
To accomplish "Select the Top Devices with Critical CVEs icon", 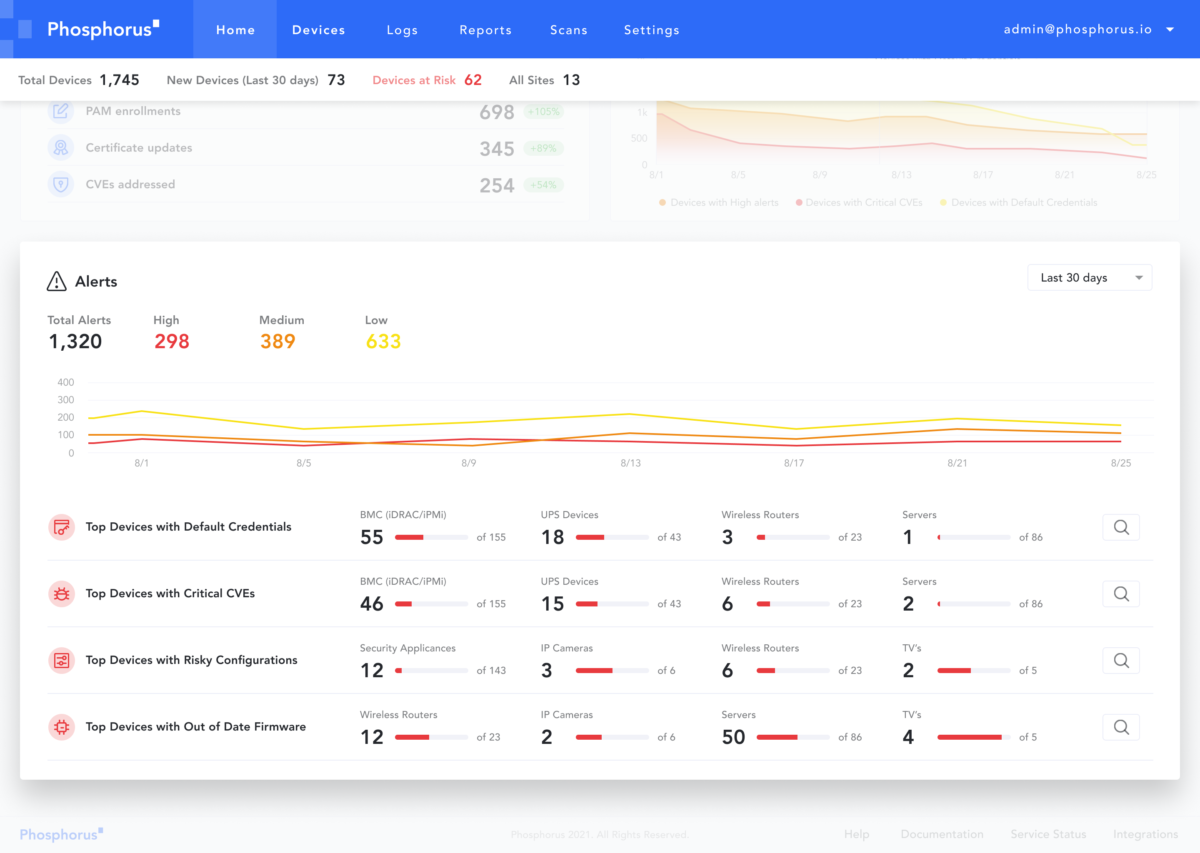I will click(60, 592).
